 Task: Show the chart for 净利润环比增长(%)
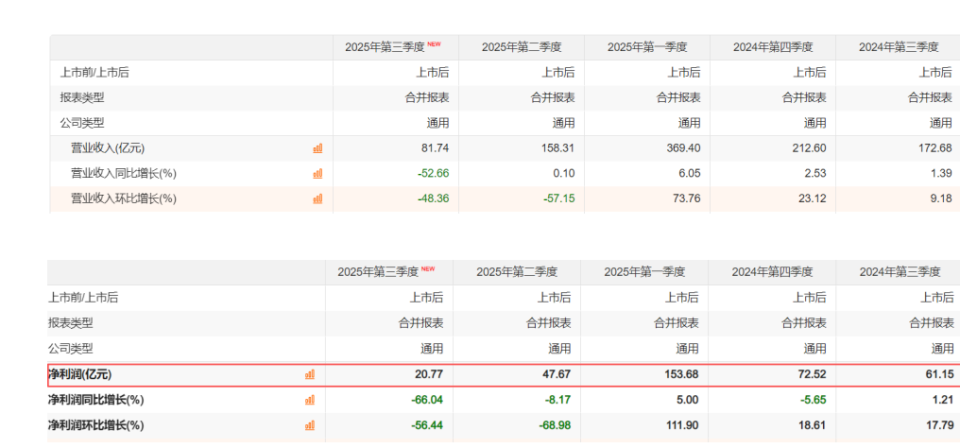[x=310, y=425]
